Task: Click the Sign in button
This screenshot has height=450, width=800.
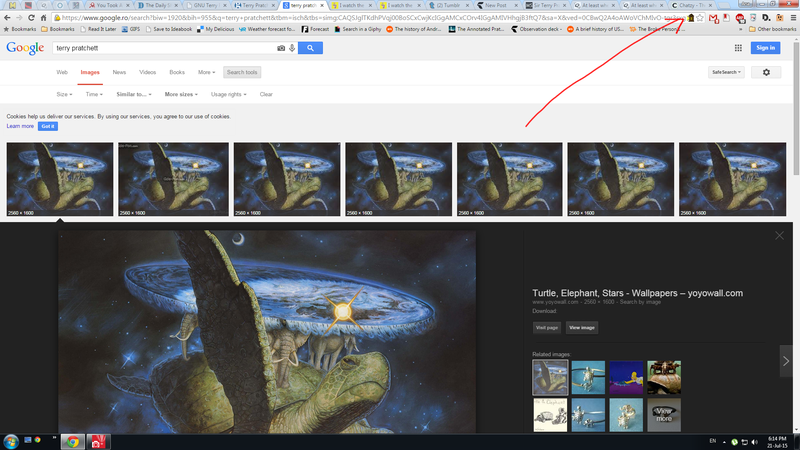Action: pyautogui.click(x=765, y=48)
